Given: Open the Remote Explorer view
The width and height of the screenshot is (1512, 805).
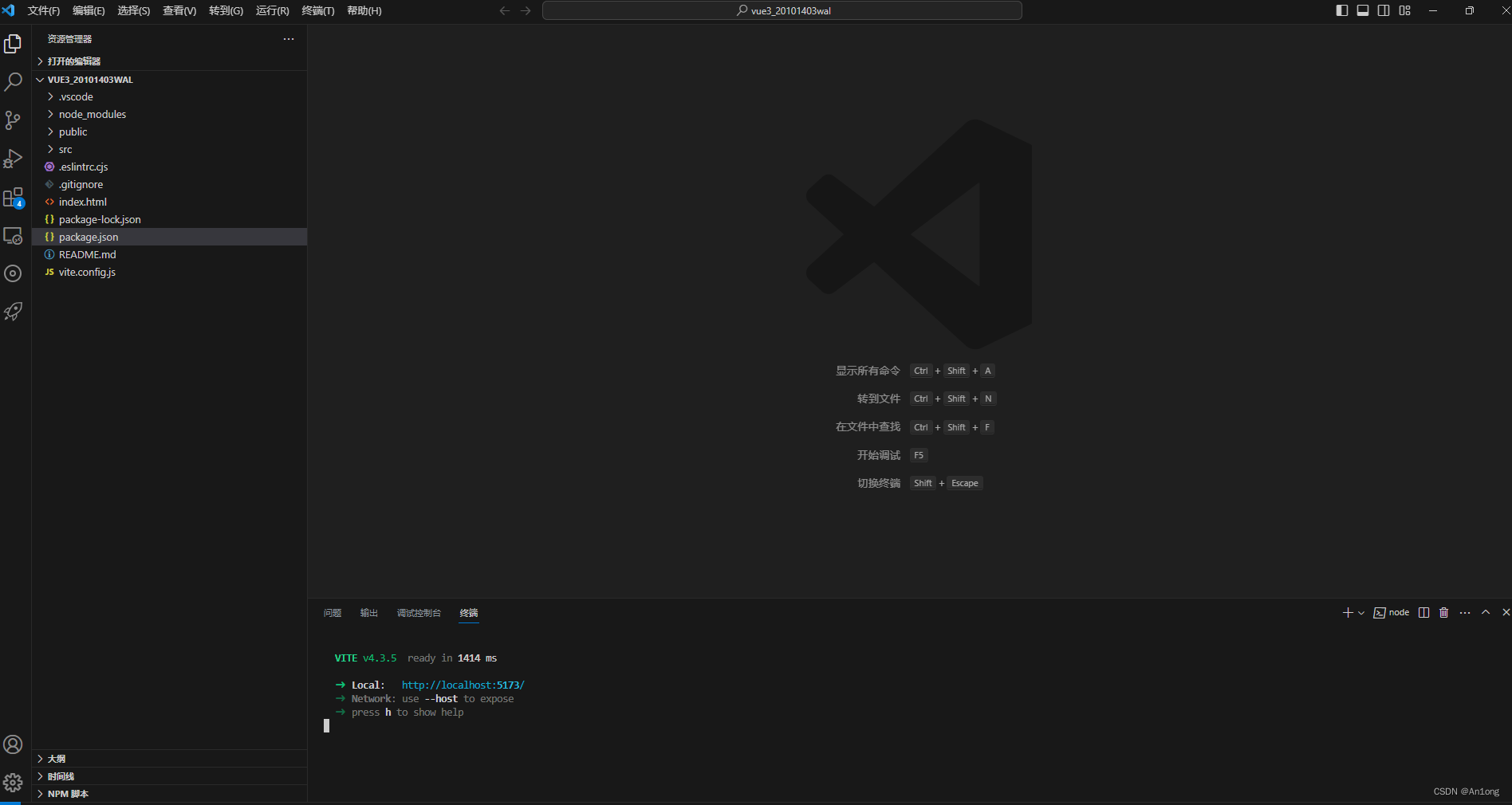Looking at the screenshot, I should [13, 236].
